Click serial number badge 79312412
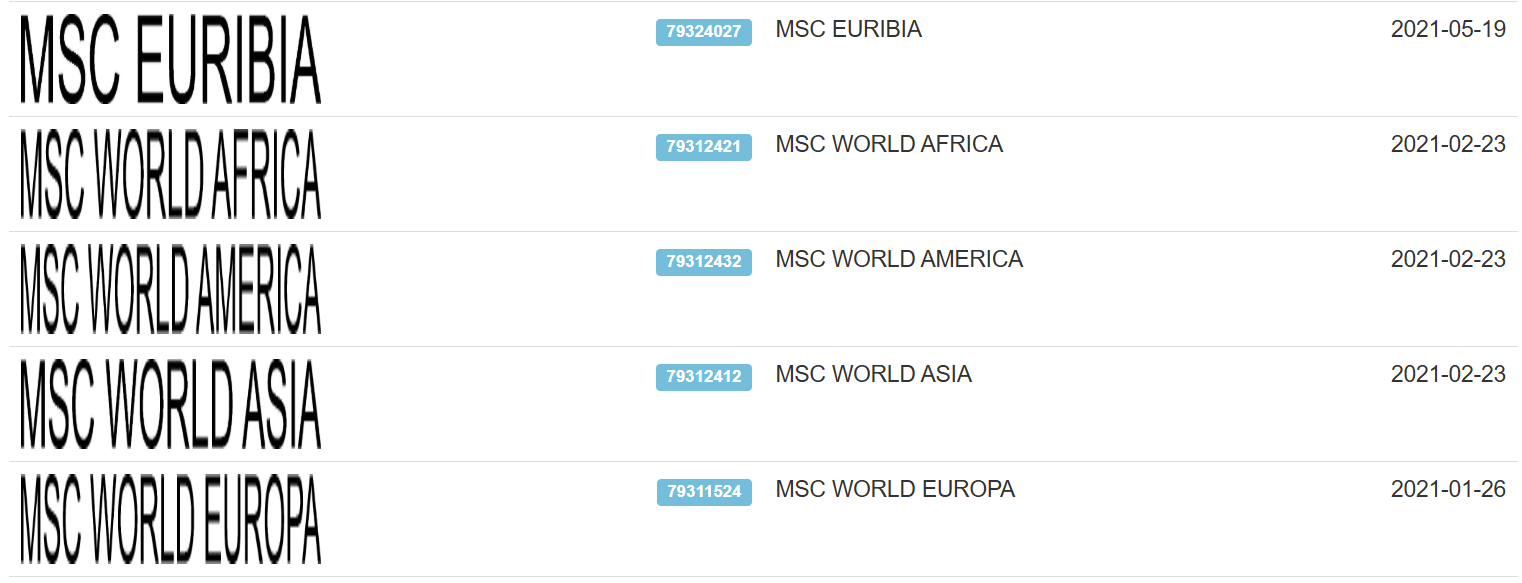 point(703,377)
